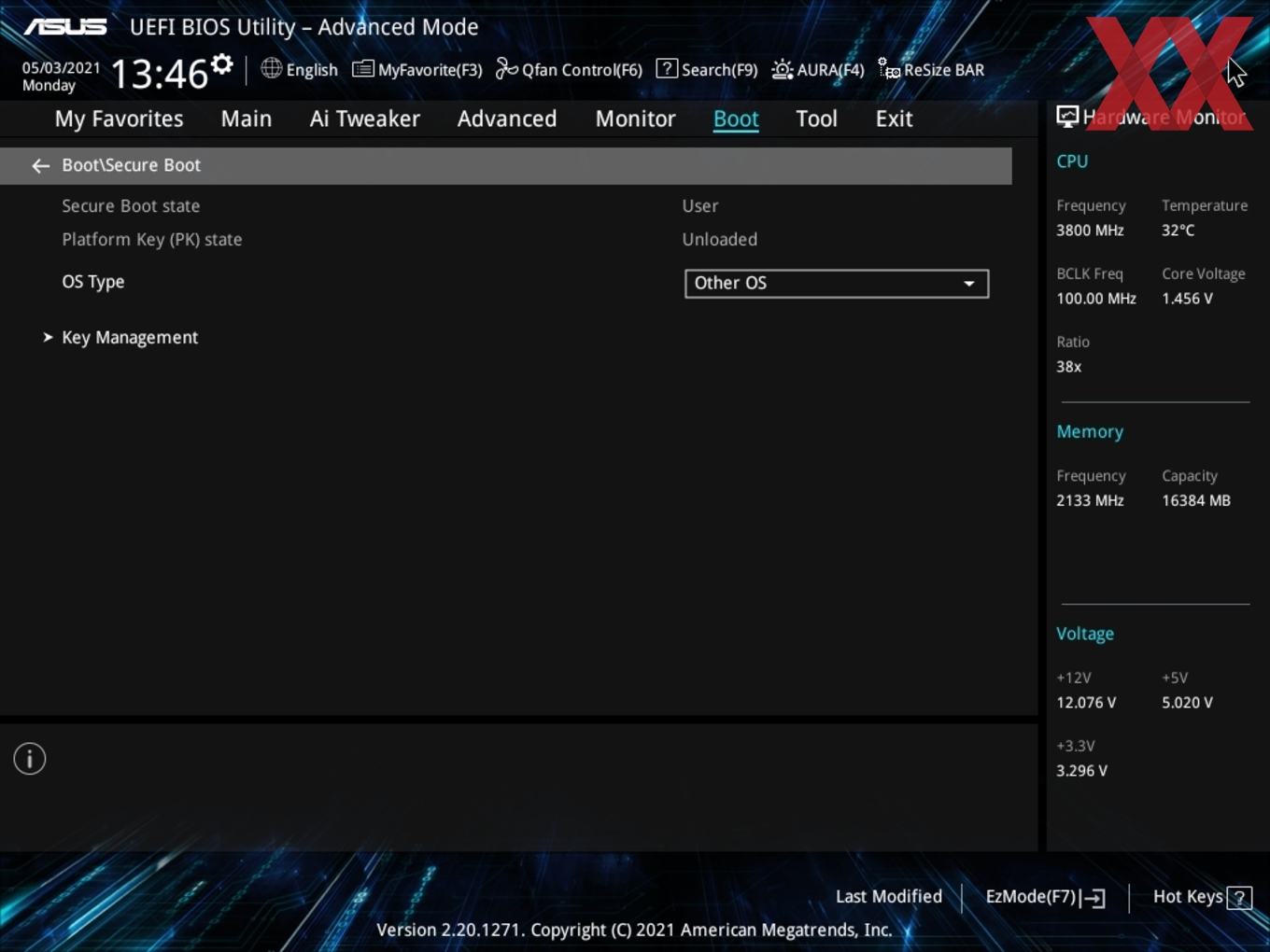Click the 'Unloaded' Platform Key value

pyautogui.click(x=720, y=240)
